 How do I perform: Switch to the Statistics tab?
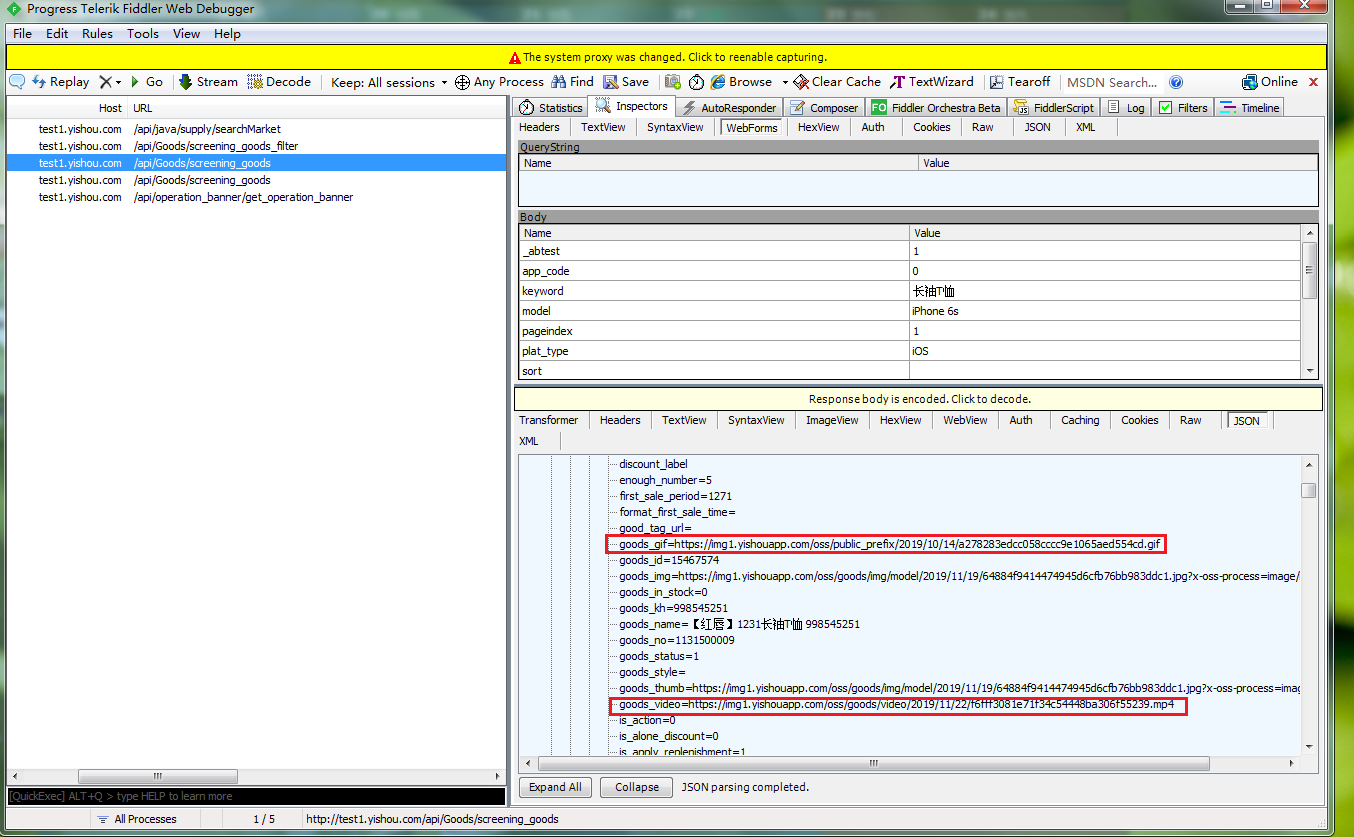pyautogui.click(x=551, y=107)
